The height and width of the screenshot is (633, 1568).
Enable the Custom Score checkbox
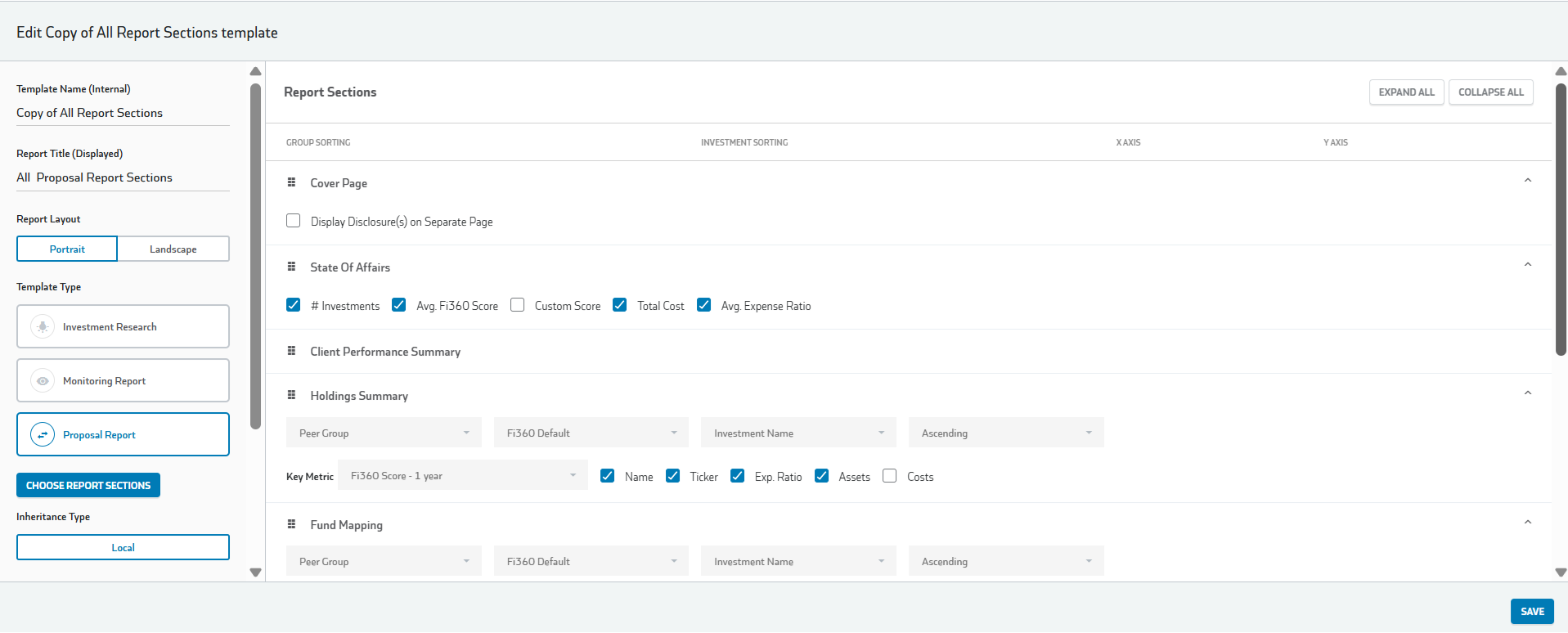click(x=518, y=305)
